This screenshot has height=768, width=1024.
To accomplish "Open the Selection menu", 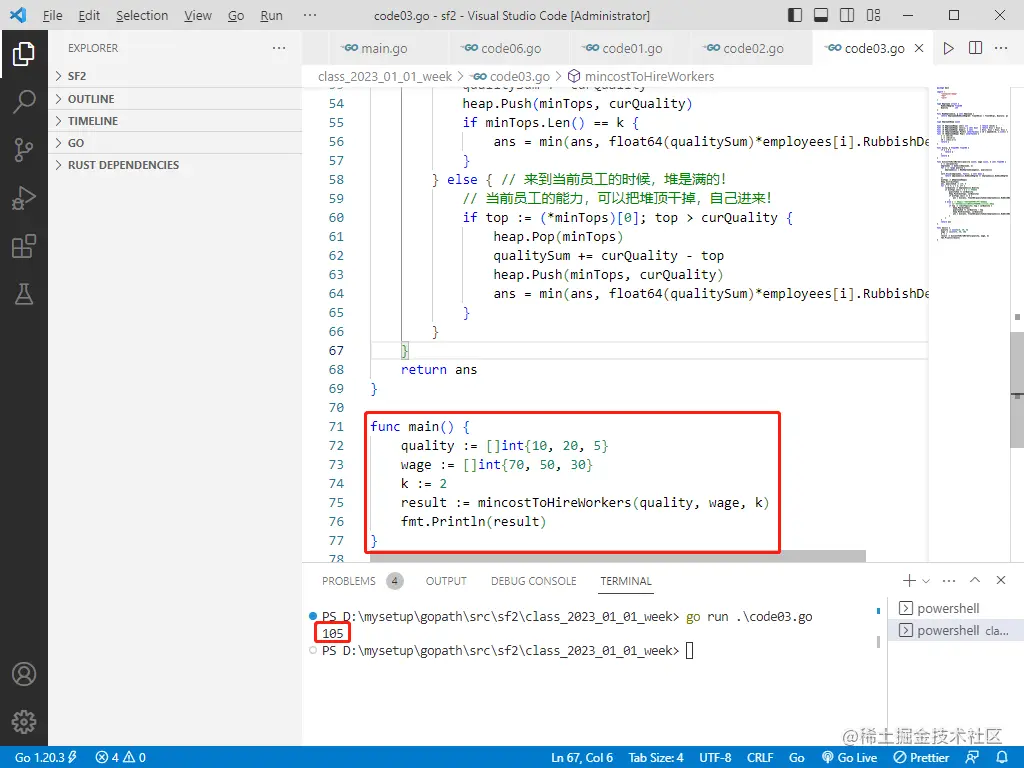I will pos(142,15).
